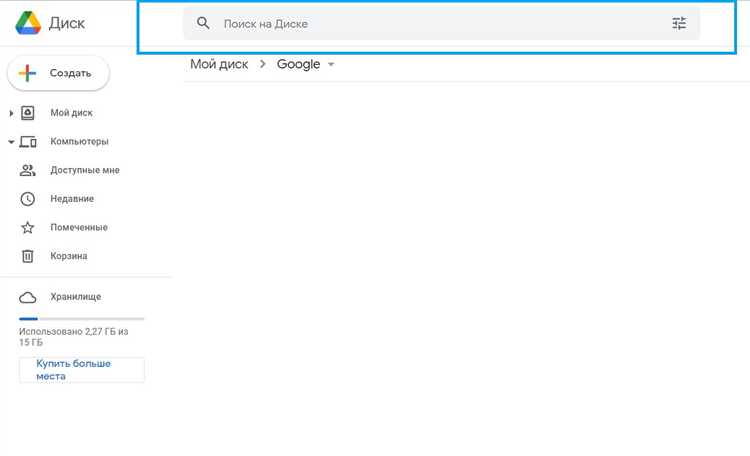
Task: Click the Google Drive logo icon
Action: [x=28, y=23]
